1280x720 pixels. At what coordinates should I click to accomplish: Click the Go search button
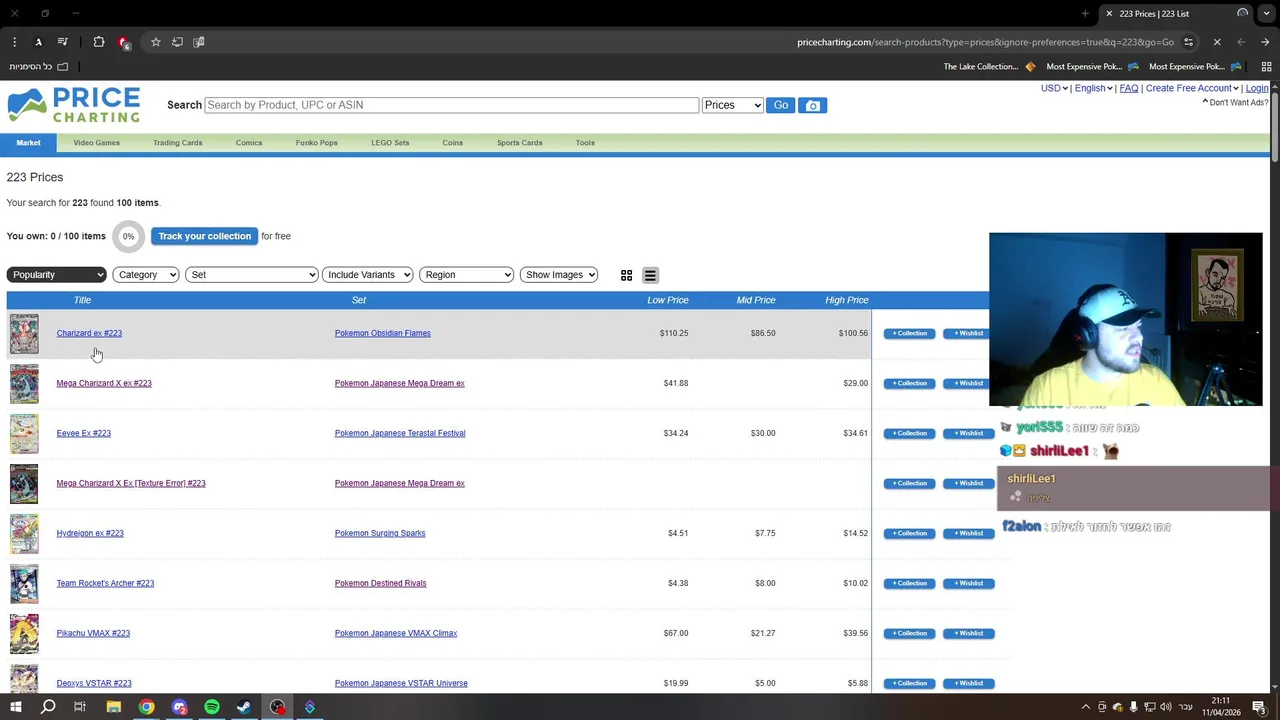(780, 105)
